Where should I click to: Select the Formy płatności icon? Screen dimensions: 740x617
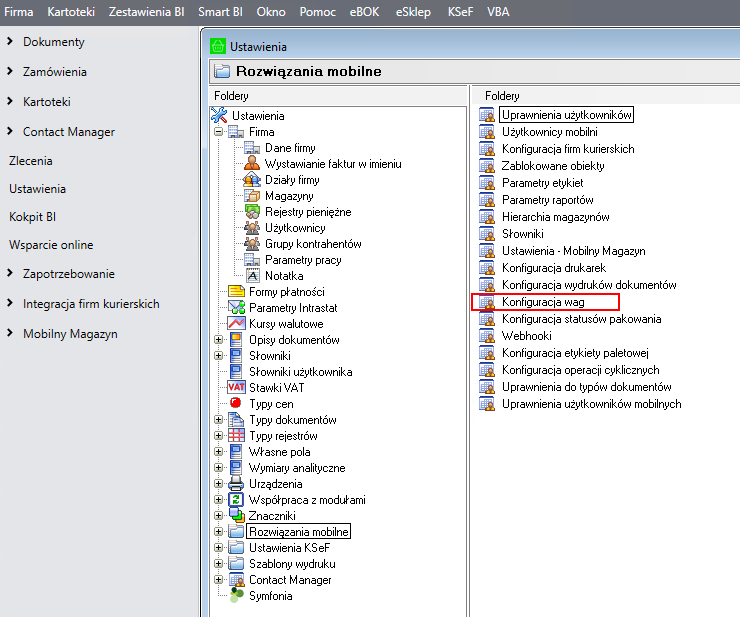[x=236, y=292]
